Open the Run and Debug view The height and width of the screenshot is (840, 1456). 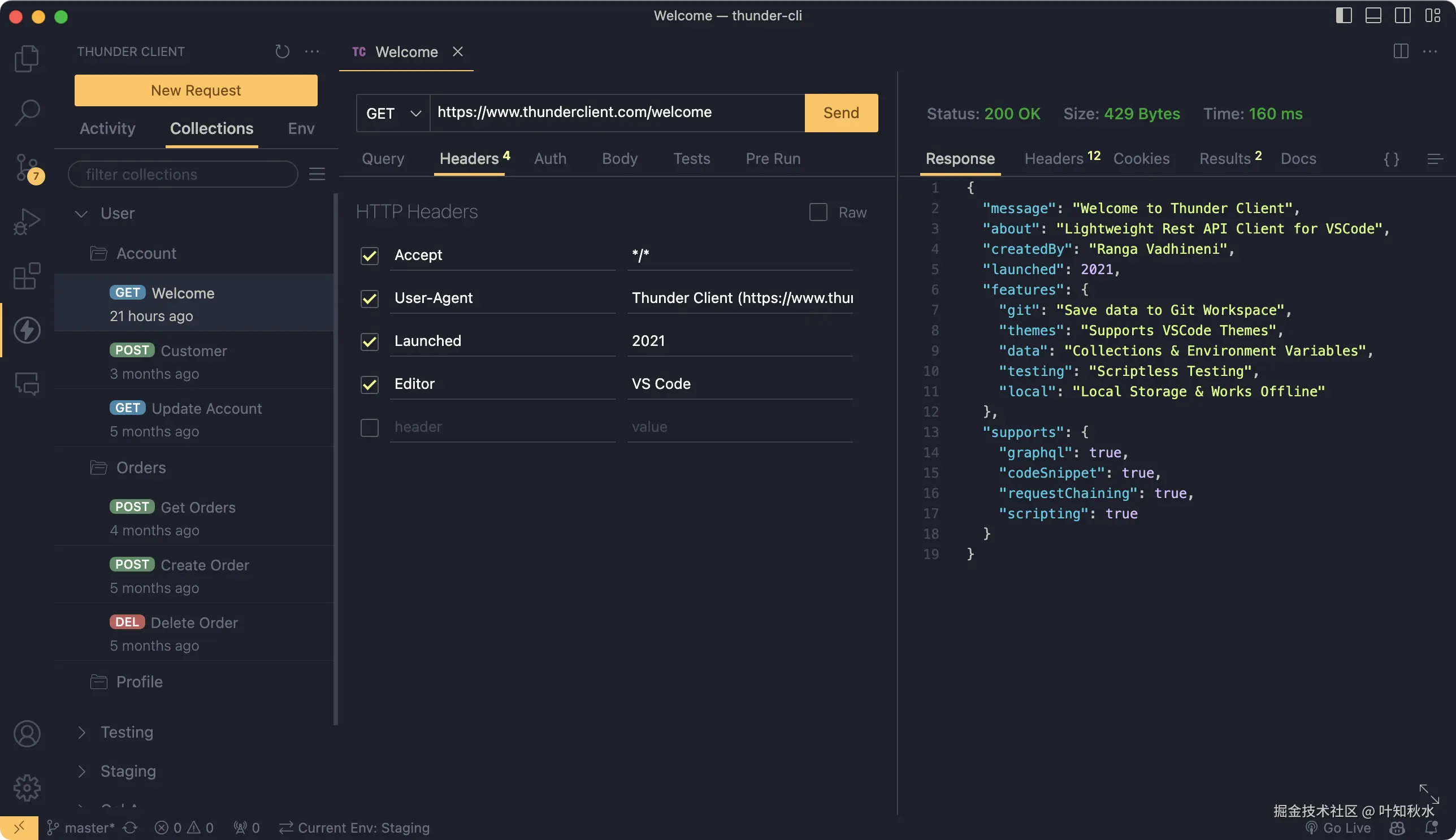coord(27,222)
